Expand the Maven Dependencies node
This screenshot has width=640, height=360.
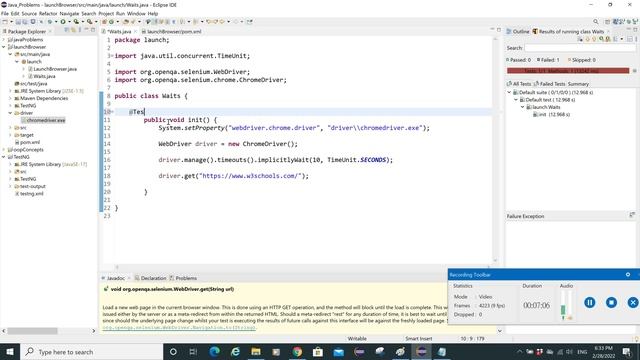[10, 98]
